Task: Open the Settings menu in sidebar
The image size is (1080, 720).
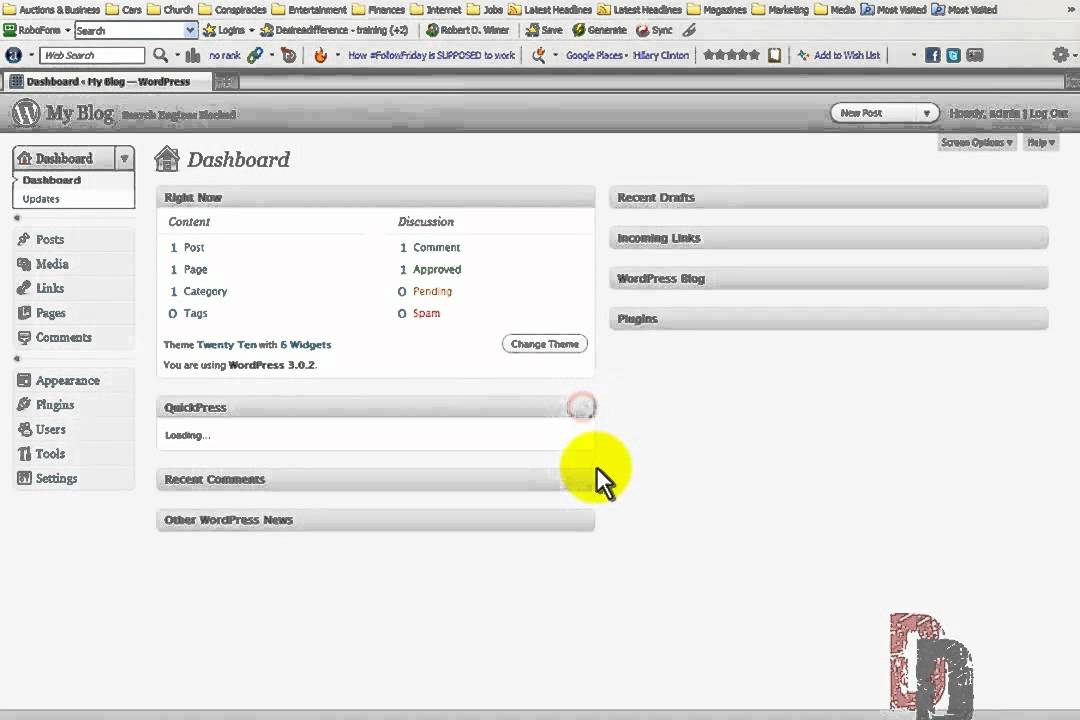Action: coord(56,478)
